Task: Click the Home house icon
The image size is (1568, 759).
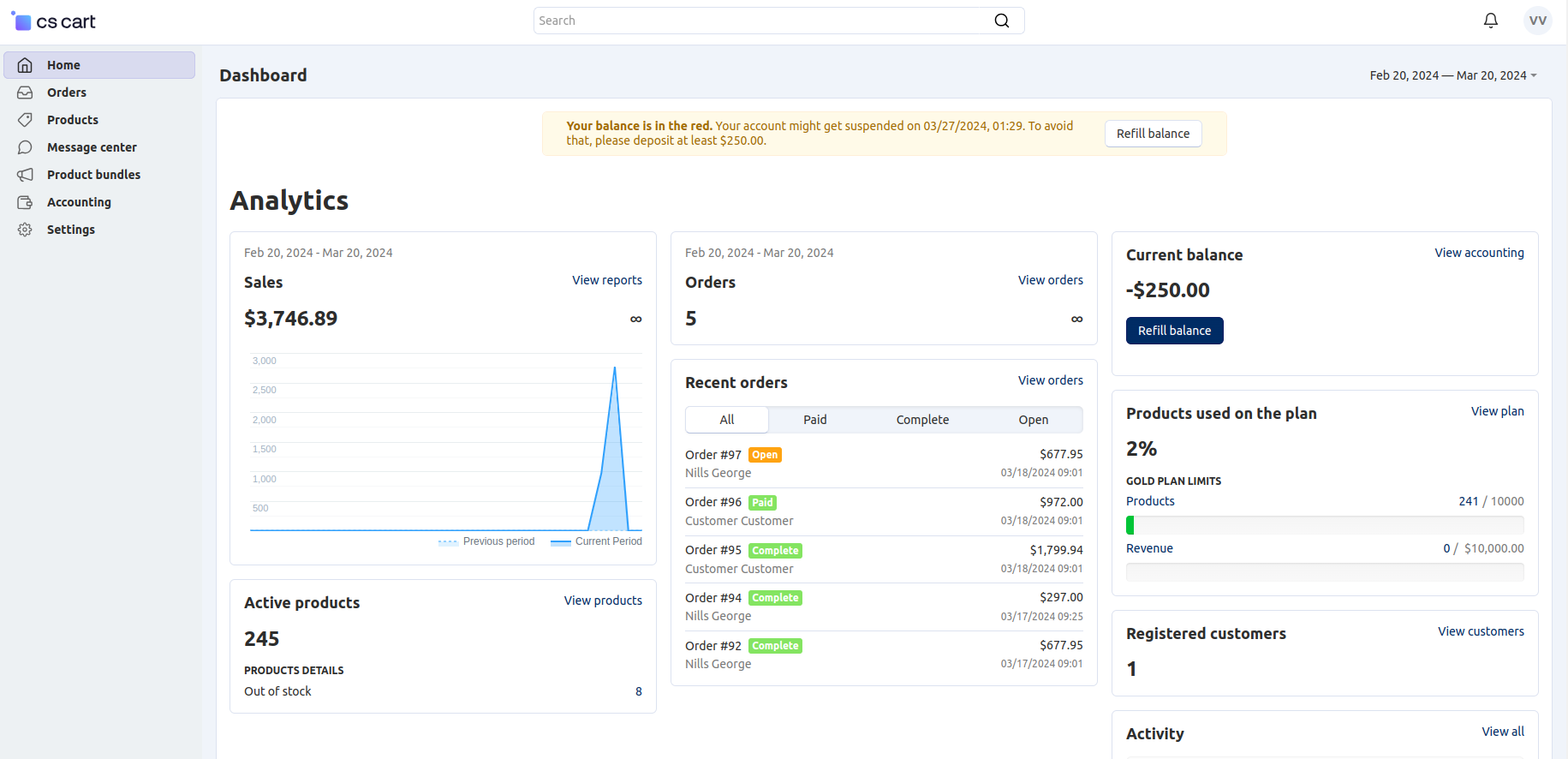Action: pyautogui.click(x=25, y=65)
